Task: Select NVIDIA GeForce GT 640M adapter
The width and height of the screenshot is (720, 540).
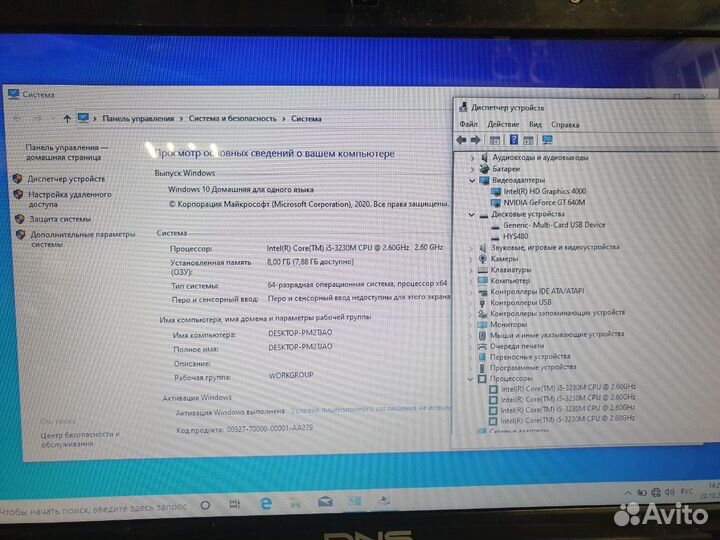Action: point(544,202)
